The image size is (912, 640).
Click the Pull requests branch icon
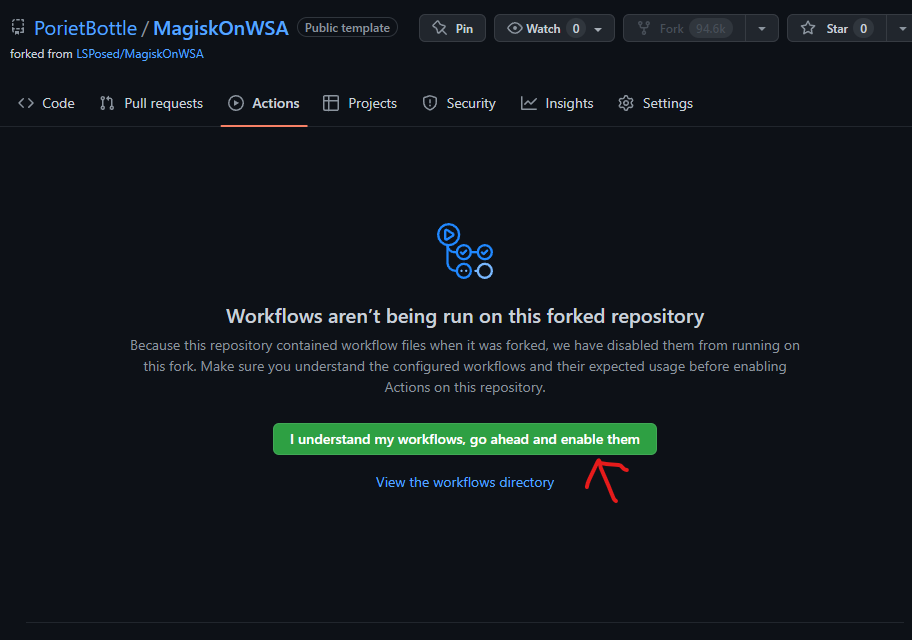[x=107, y=104]
